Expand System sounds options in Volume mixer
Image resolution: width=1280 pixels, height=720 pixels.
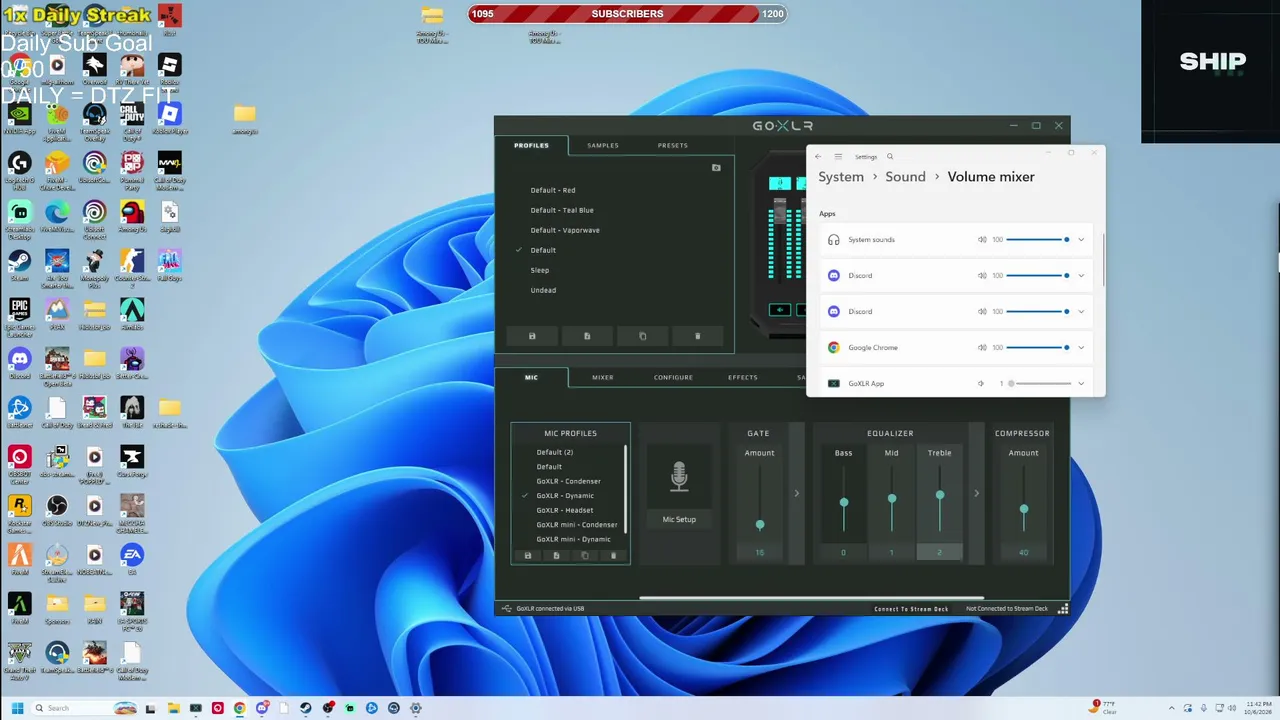point(1081,240)
